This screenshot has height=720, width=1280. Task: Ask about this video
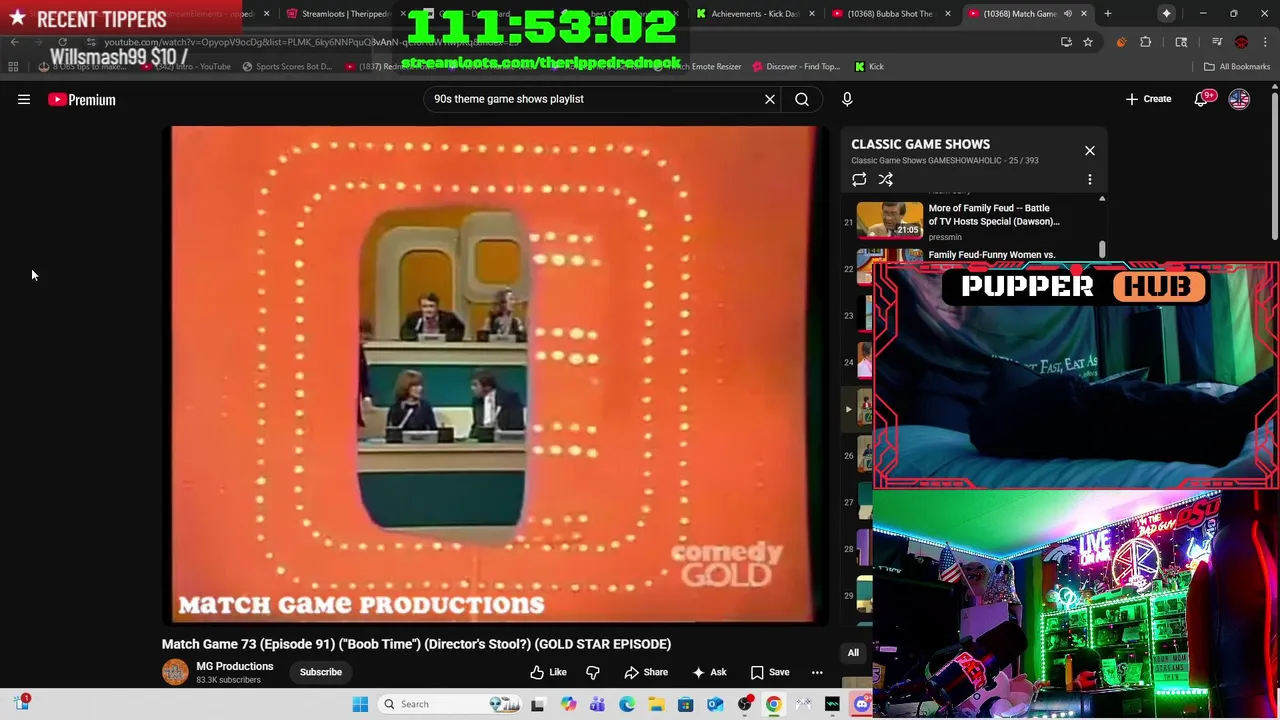click(x=709, y=672)
